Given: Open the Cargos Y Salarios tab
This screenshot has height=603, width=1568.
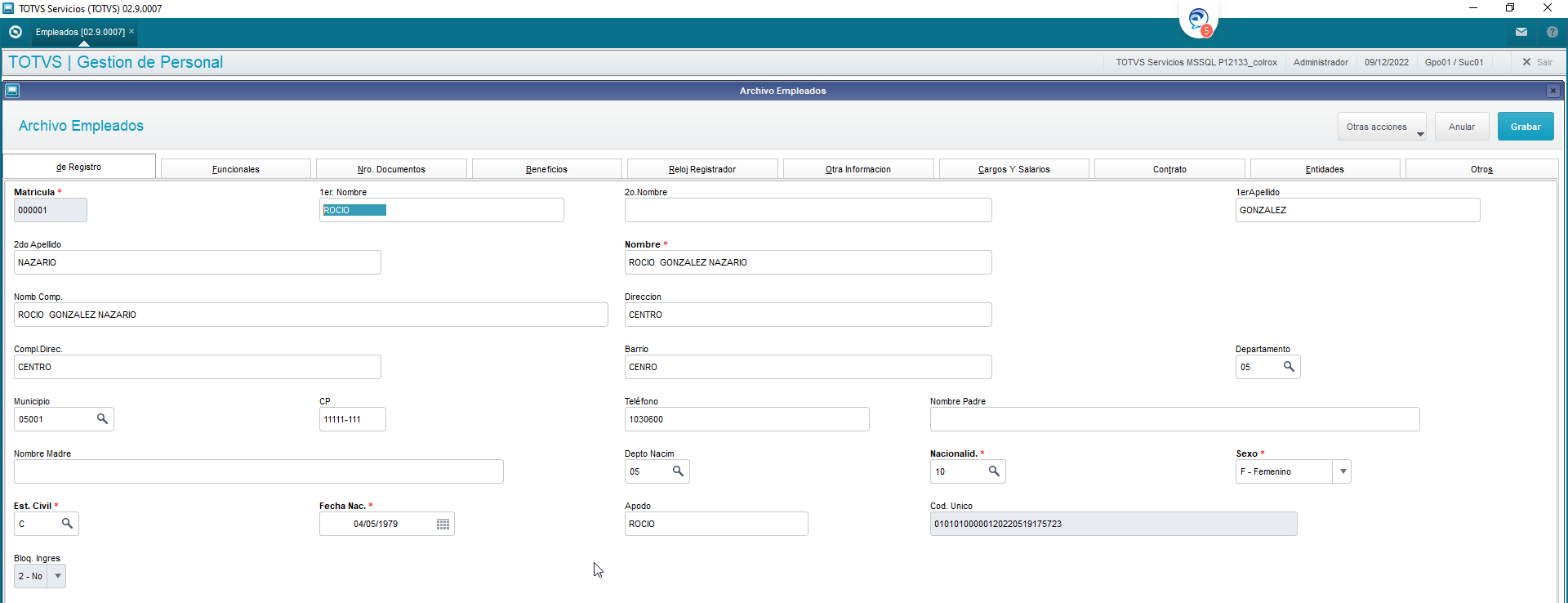Looking at the screenshot, I should (1014, 169).
